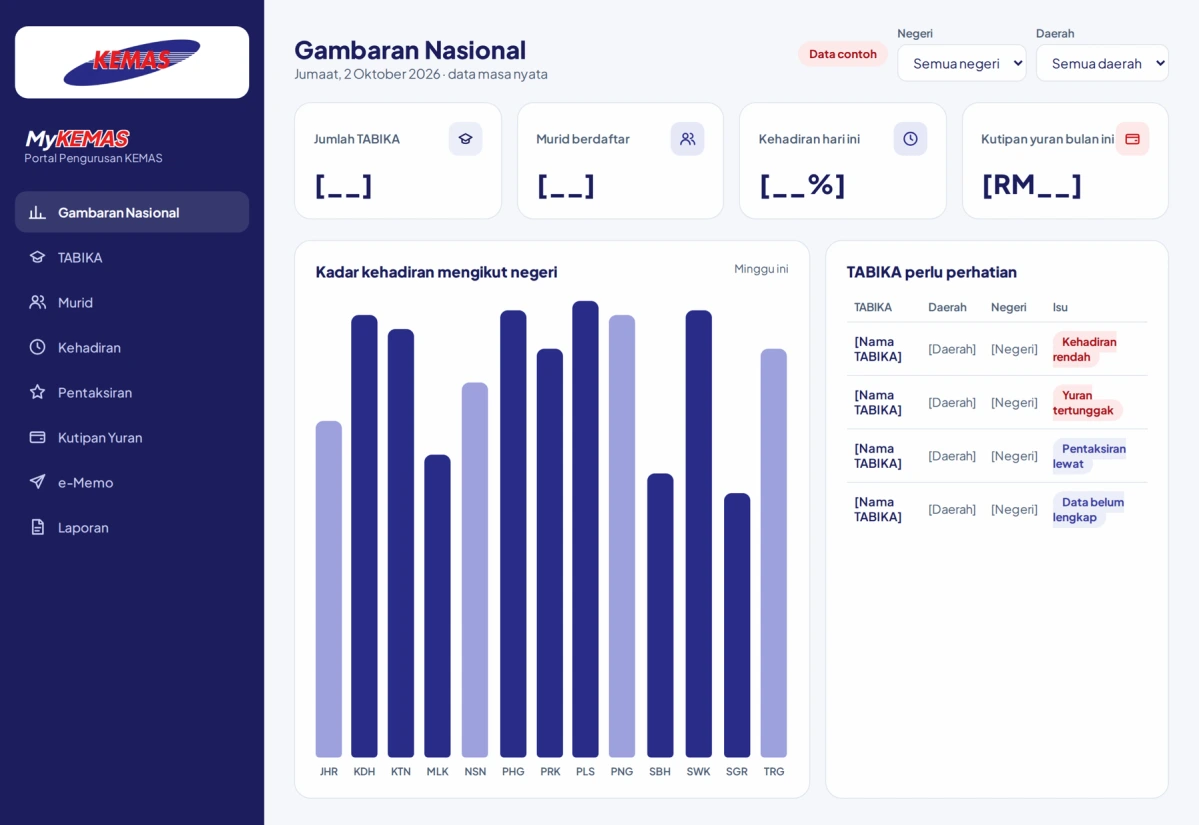Click the Kehadiran rendah issue tag
This screenshot has height=825, width=1199.
pyautogui.click(x=1084, y=349)
